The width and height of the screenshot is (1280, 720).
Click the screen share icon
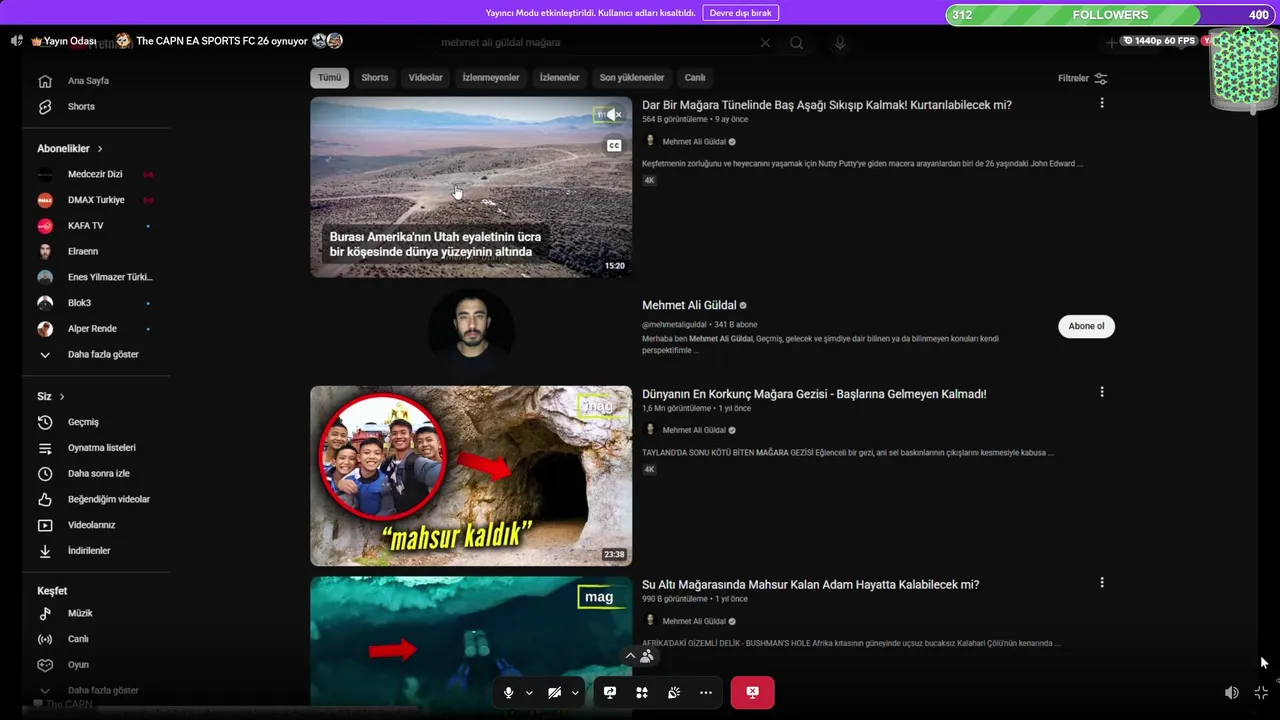pos(610,692)
